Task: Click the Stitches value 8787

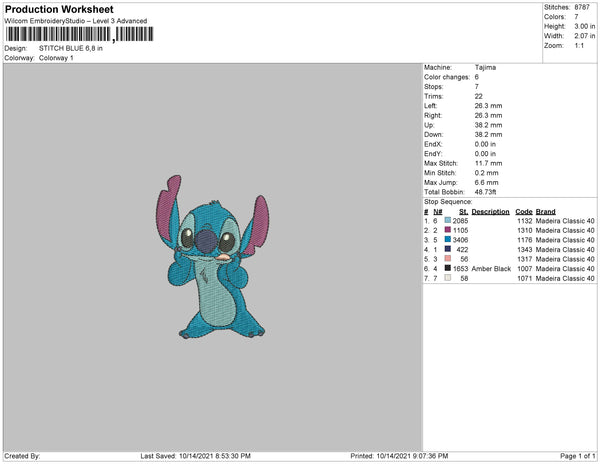Action: tap(582, 7)
